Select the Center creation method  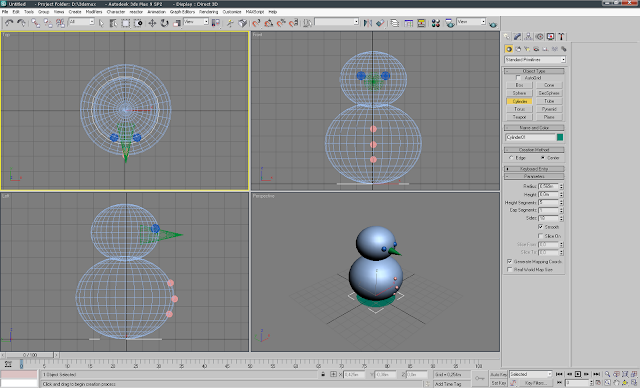(x=543, y=157)
